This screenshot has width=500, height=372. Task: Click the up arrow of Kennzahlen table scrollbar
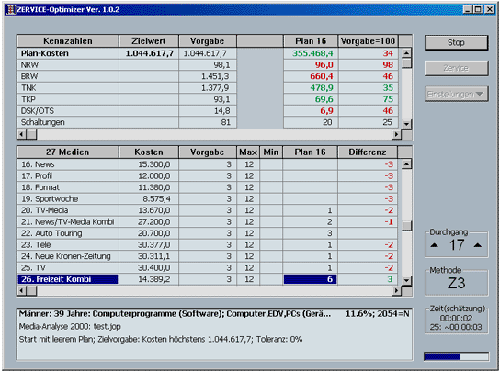click(x=406, y=53)
